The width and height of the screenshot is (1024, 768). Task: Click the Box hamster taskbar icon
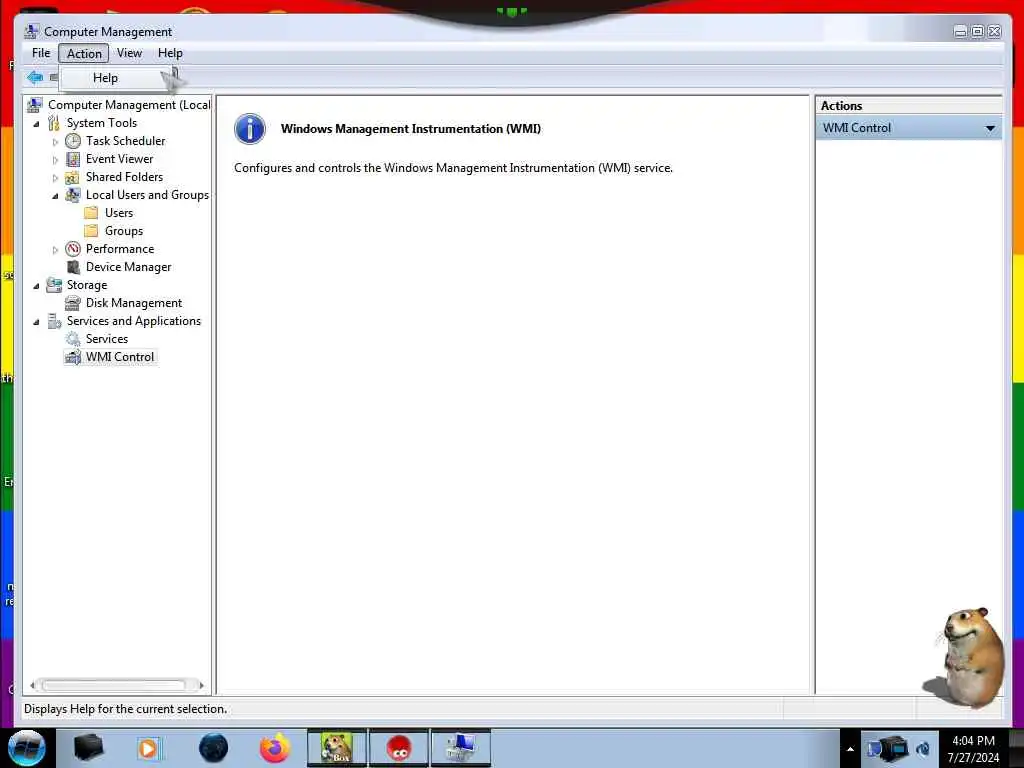(337, 748)
